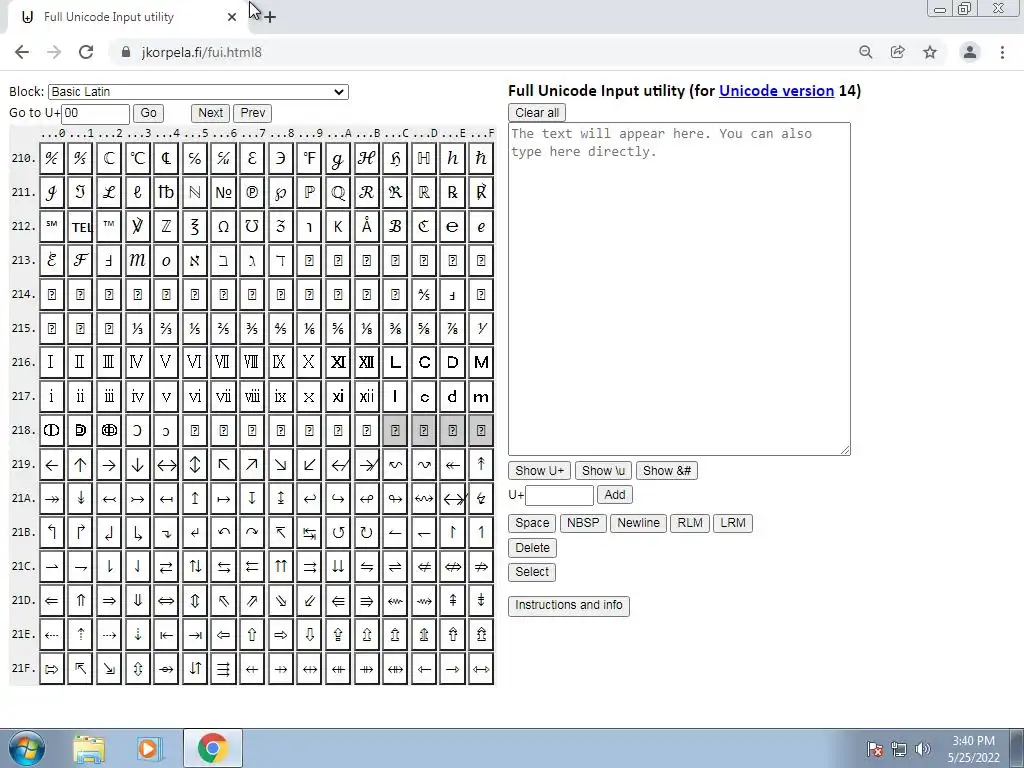This screenshot has height=768, width=1024.
Task: Select the leftwards arrow ← character
Action: click(x=52, y=465)
